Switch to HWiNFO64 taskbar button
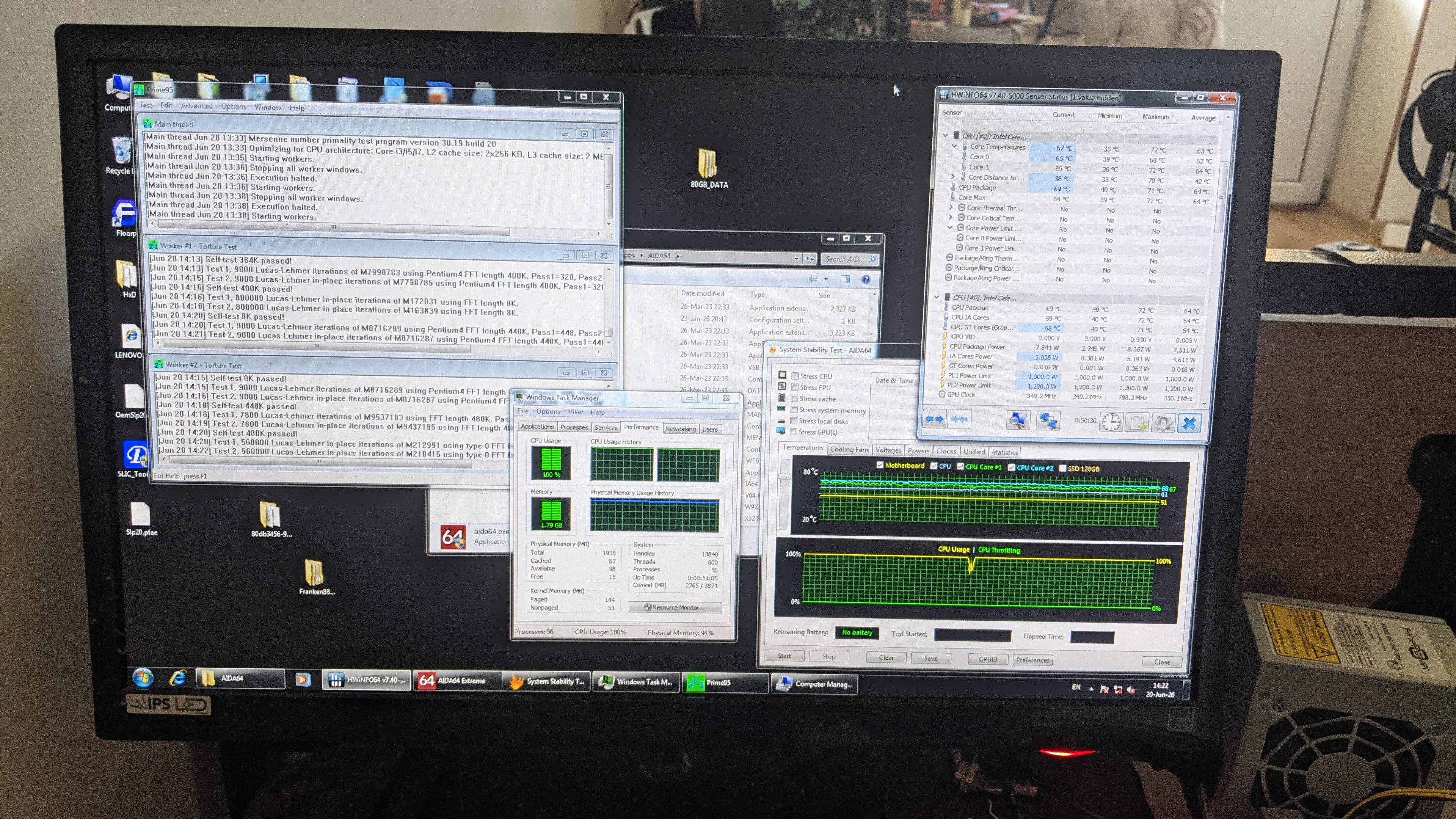Screen dimensions: 1456x819 click(x=367, y=680)
